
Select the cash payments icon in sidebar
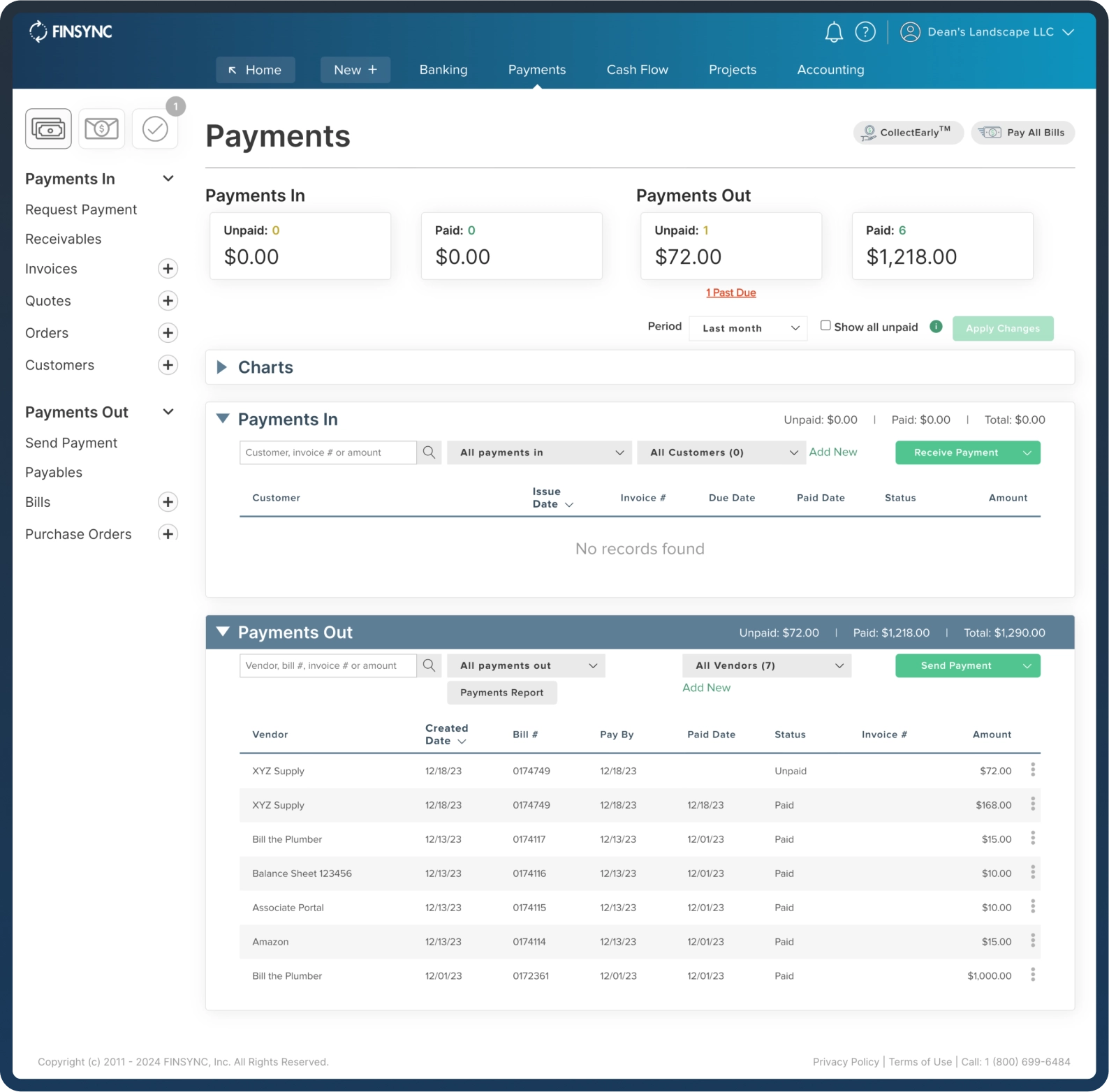pyautogui.click(x=48, y=129)
